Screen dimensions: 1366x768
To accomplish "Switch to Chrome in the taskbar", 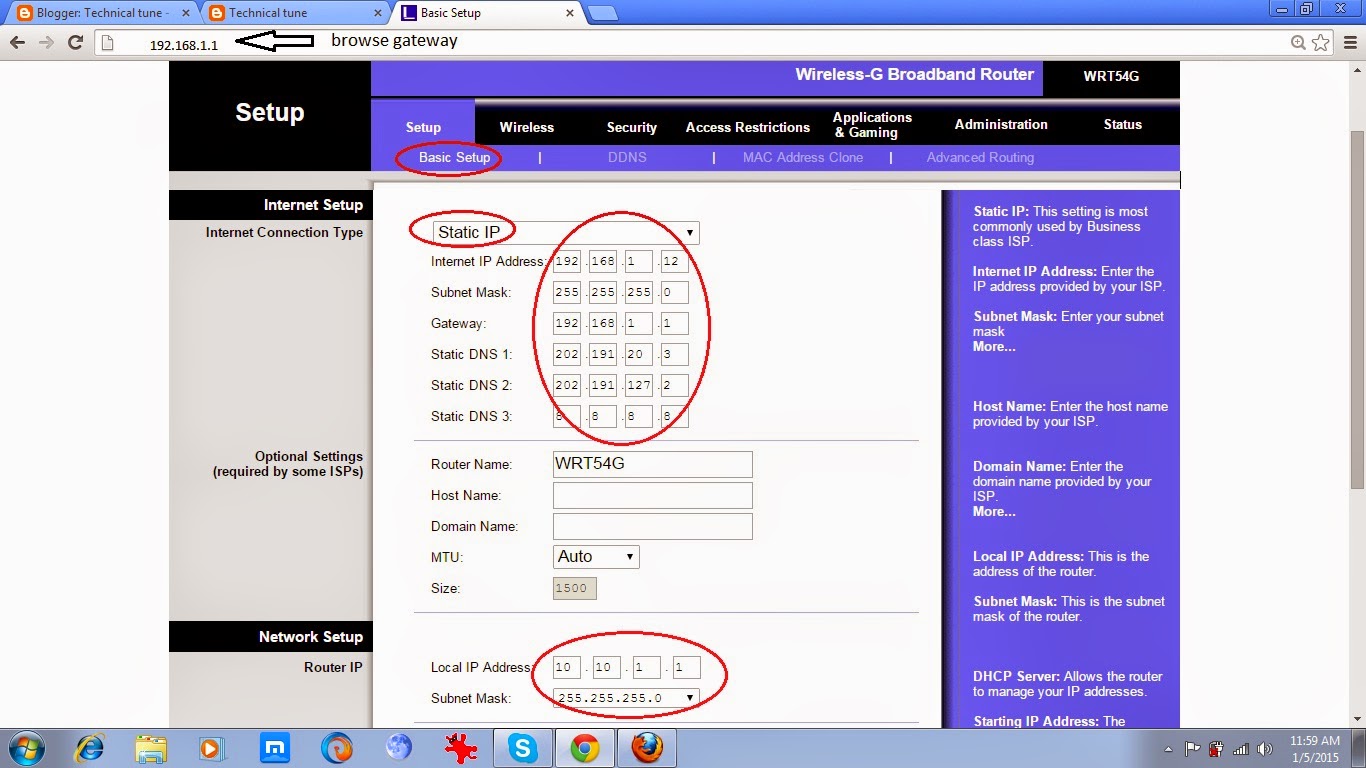I will point(584,748).
